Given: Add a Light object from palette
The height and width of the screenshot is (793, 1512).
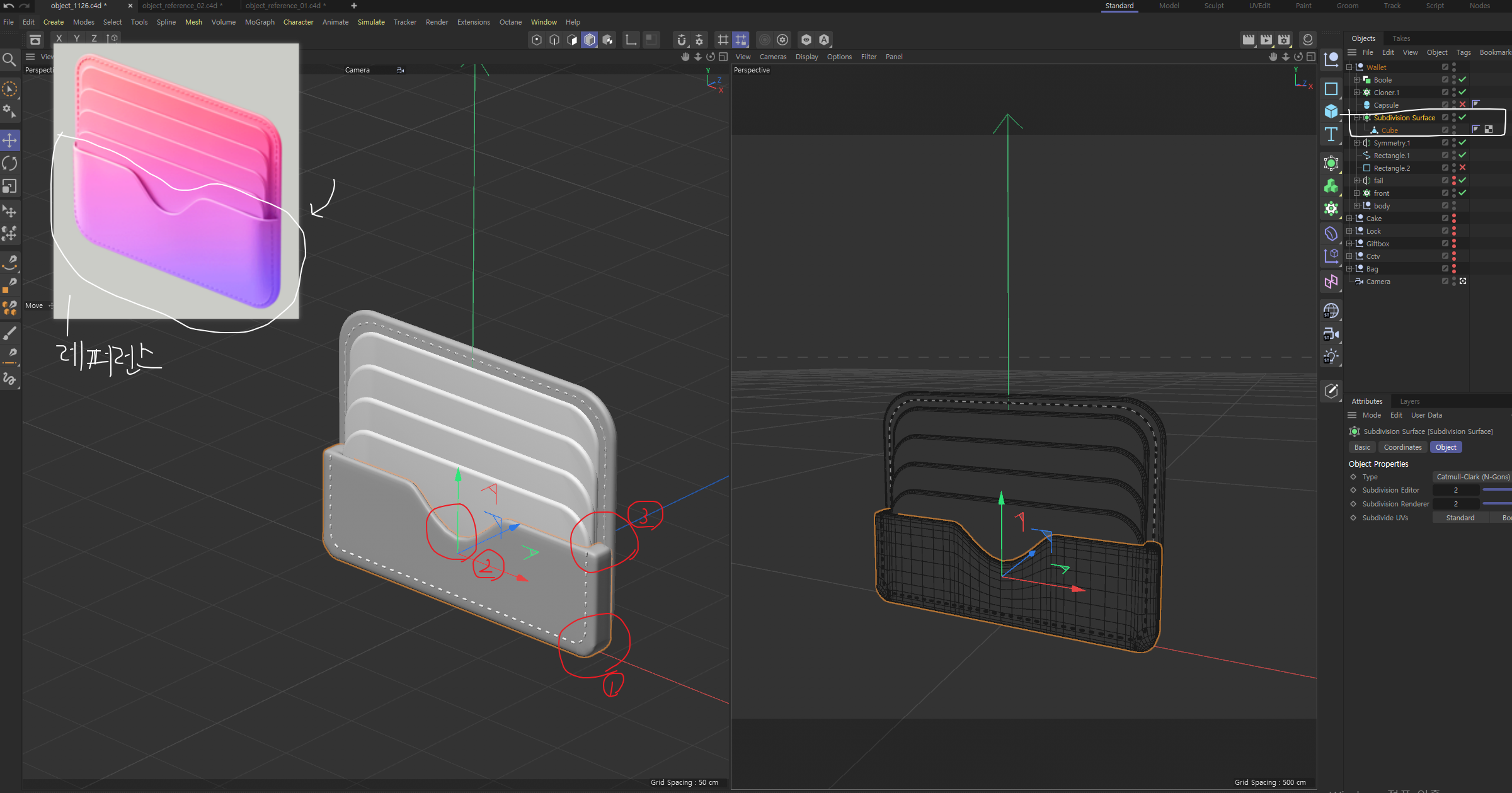Looking at the screenshot, I should [1331, 357].
